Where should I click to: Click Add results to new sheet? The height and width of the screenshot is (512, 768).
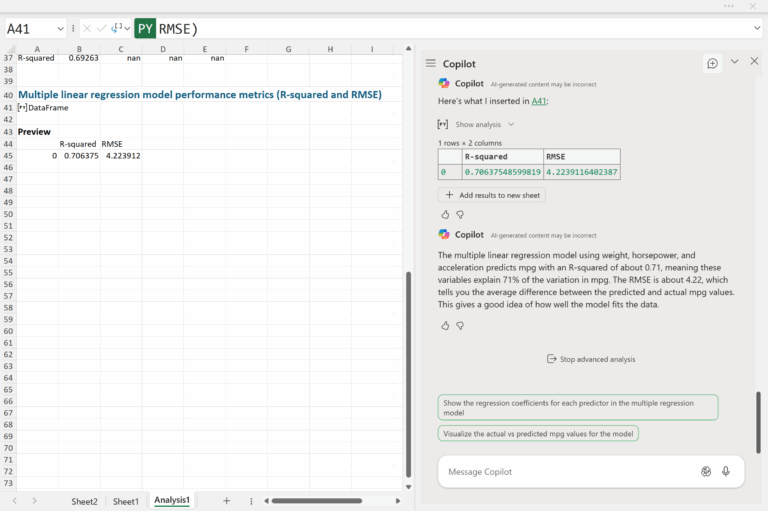(x=491, y=195)
